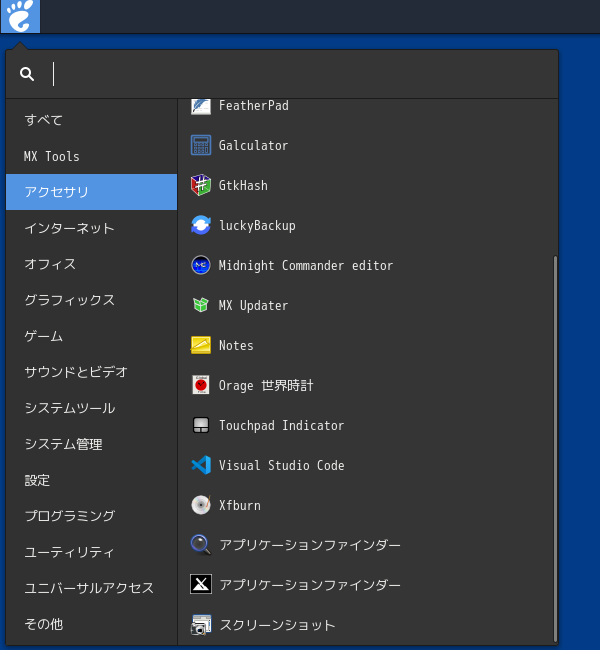600x650 pixels.
Task: Click the Touchpad Indicator icon
Action: tap(201, 425)
